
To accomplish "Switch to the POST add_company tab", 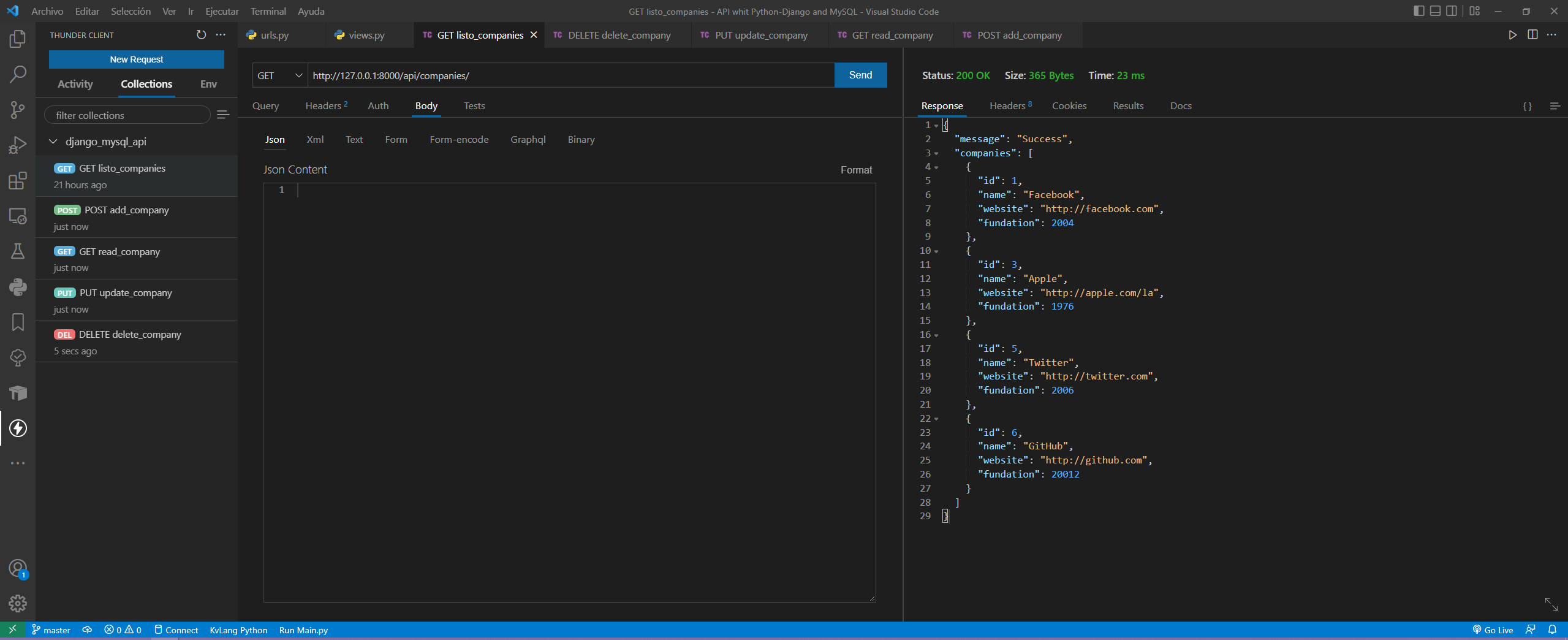I will point(1012,36).
